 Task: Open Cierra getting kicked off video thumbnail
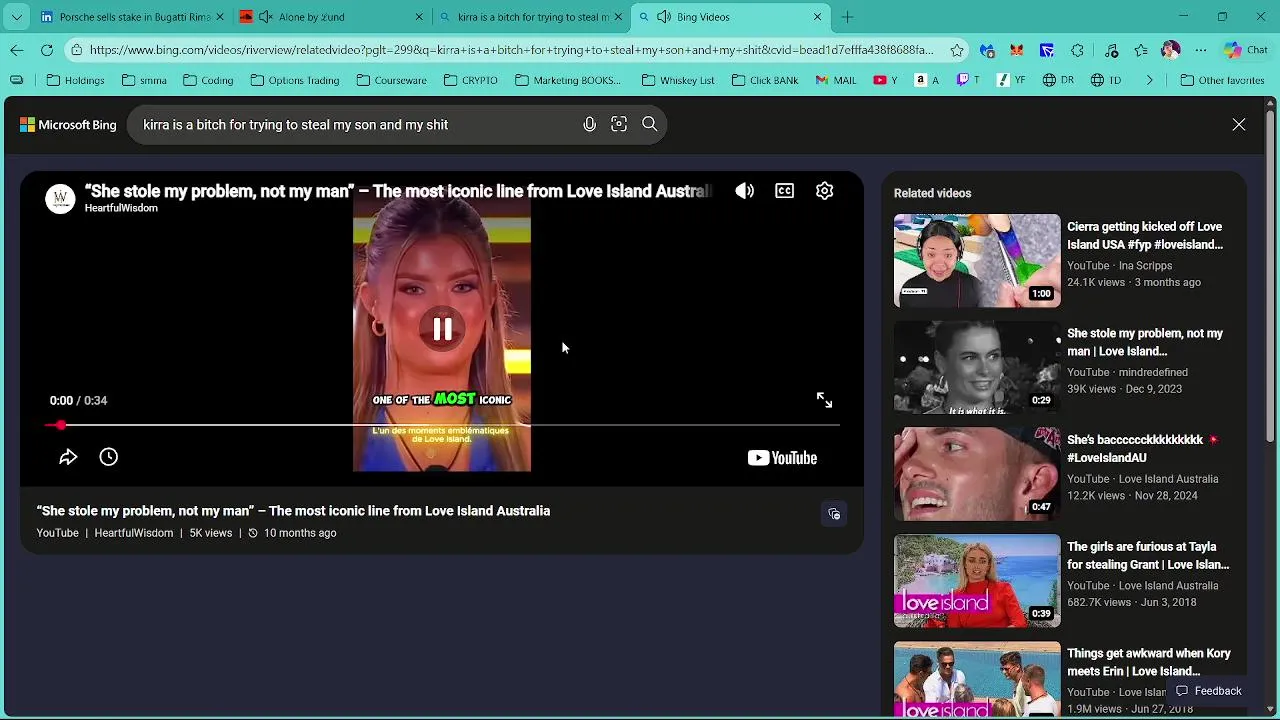click(x=977, y=261)
